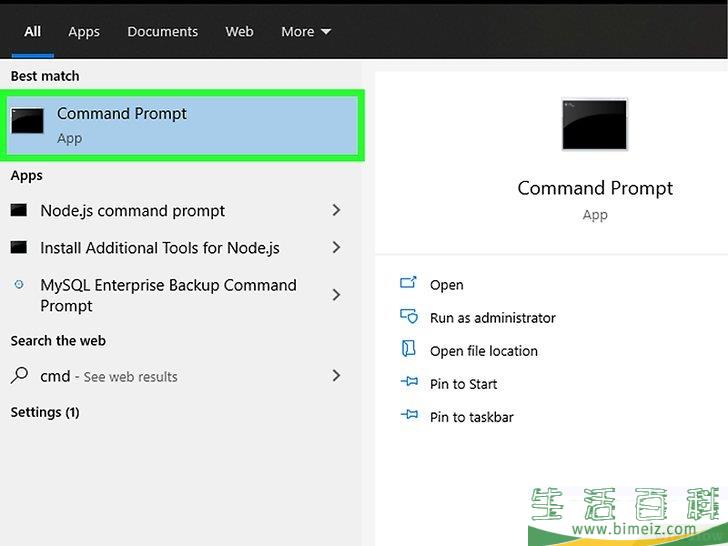Viewport: 728px width, 546px height.
Task: Click the search magnifier icon beside cmd
Action: (19, 376)
